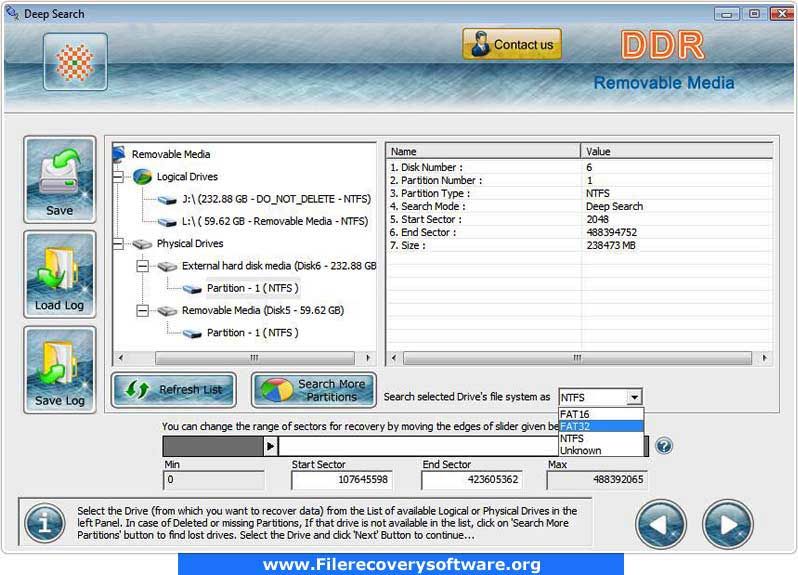798x575 pixels.
Task: Go back with the left arrow button
Action: pyautogui.click(x=661, y=525)
